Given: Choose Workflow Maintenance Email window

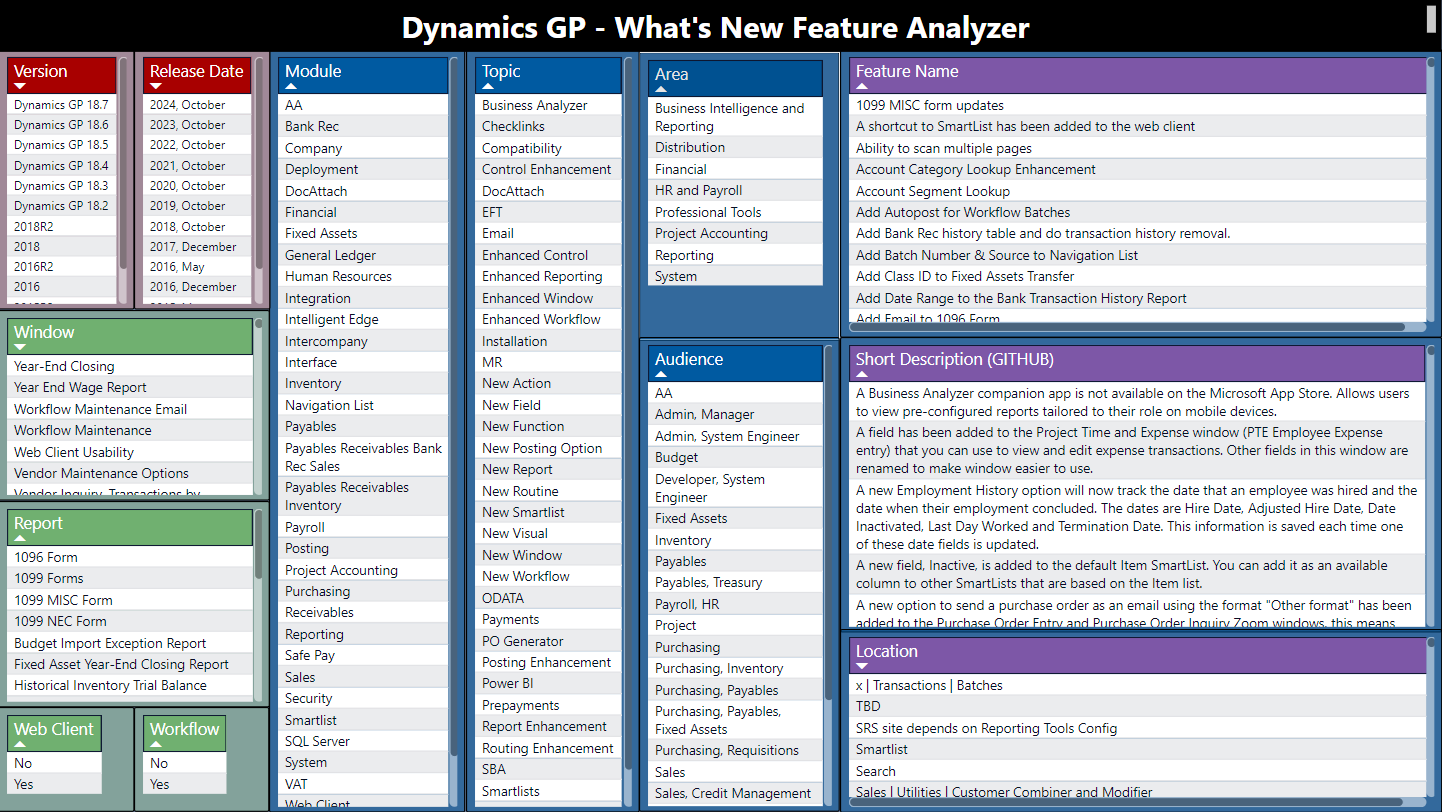Looking at the screenshot, I should 130,409.
